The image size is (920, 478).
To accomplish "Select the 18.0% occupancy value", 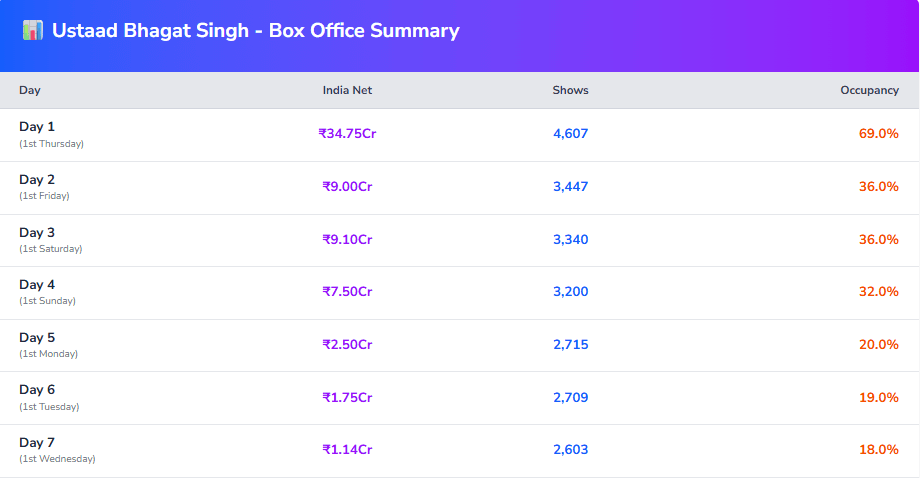I will point(878,450).
